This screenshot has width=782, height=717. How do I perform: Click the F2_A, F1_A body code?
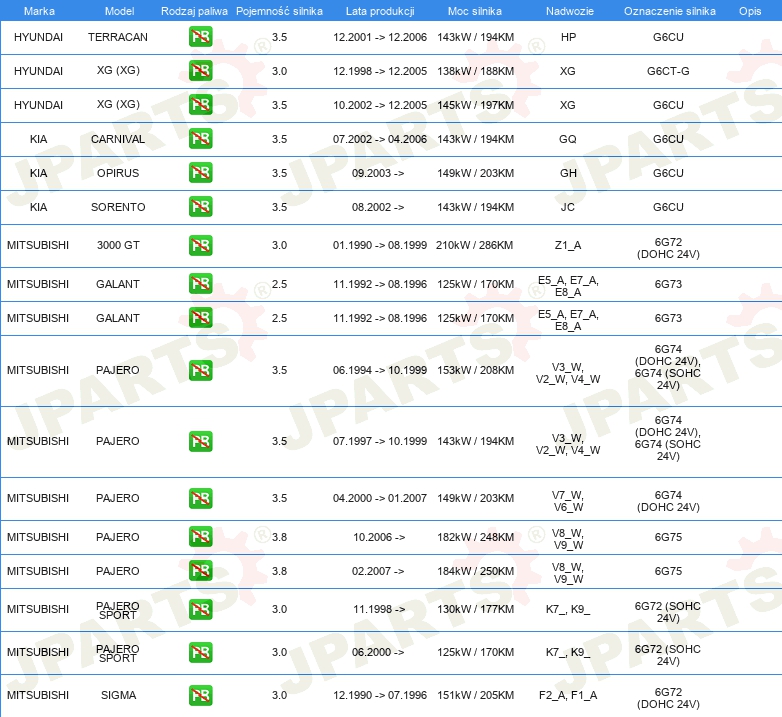568,695
